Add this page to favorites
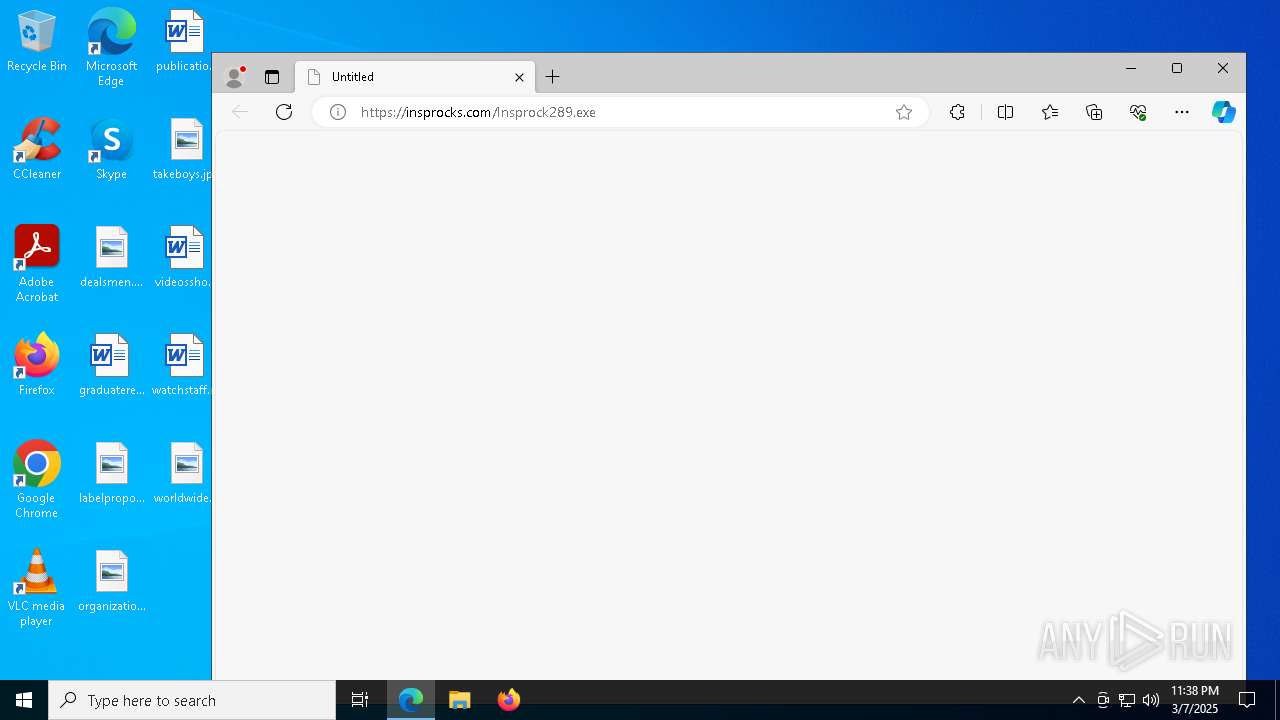1280x720 pixels. tap(904, 112)
